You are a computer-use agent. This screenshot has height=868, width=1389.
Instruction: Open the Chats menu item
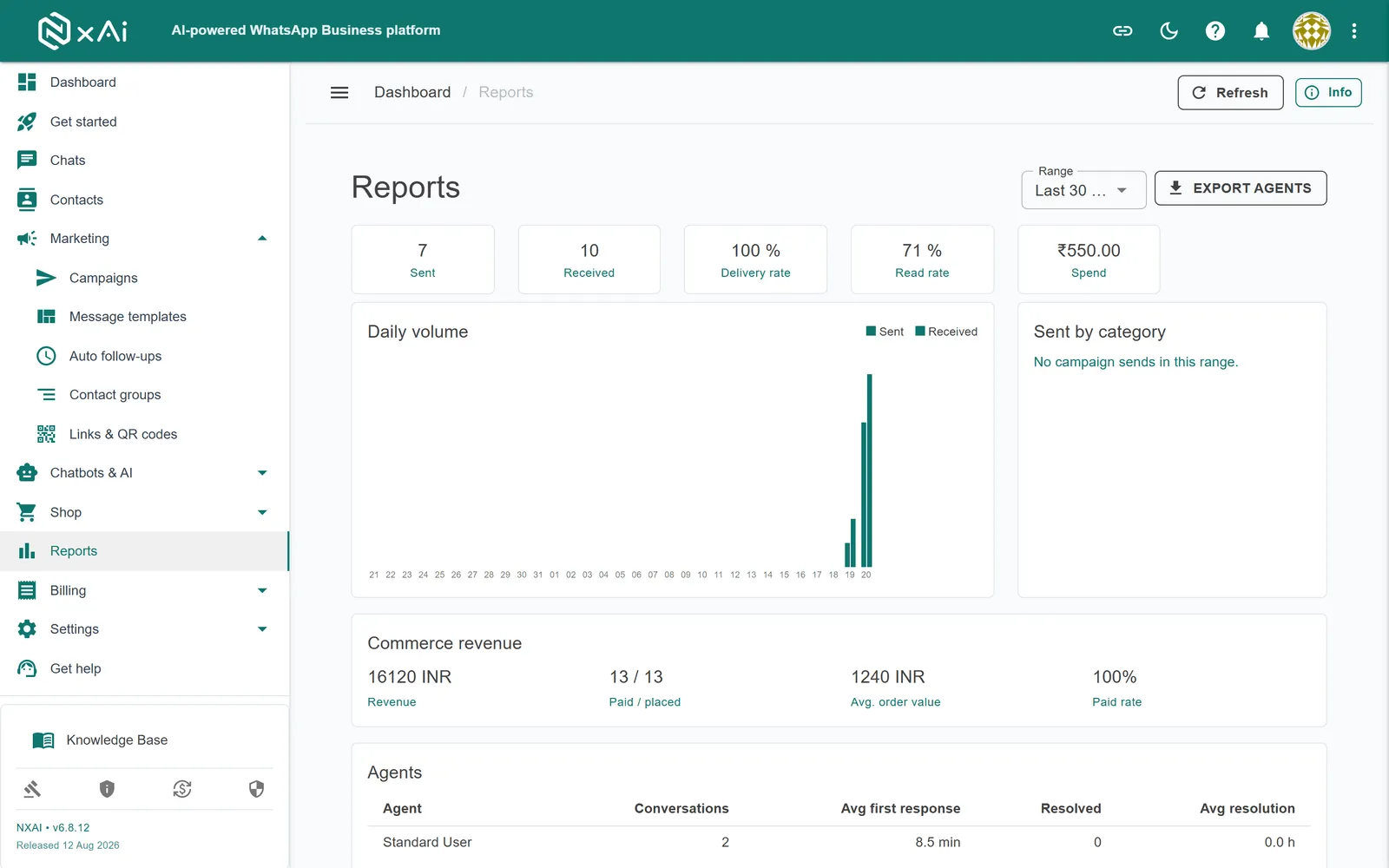[144, 160]
